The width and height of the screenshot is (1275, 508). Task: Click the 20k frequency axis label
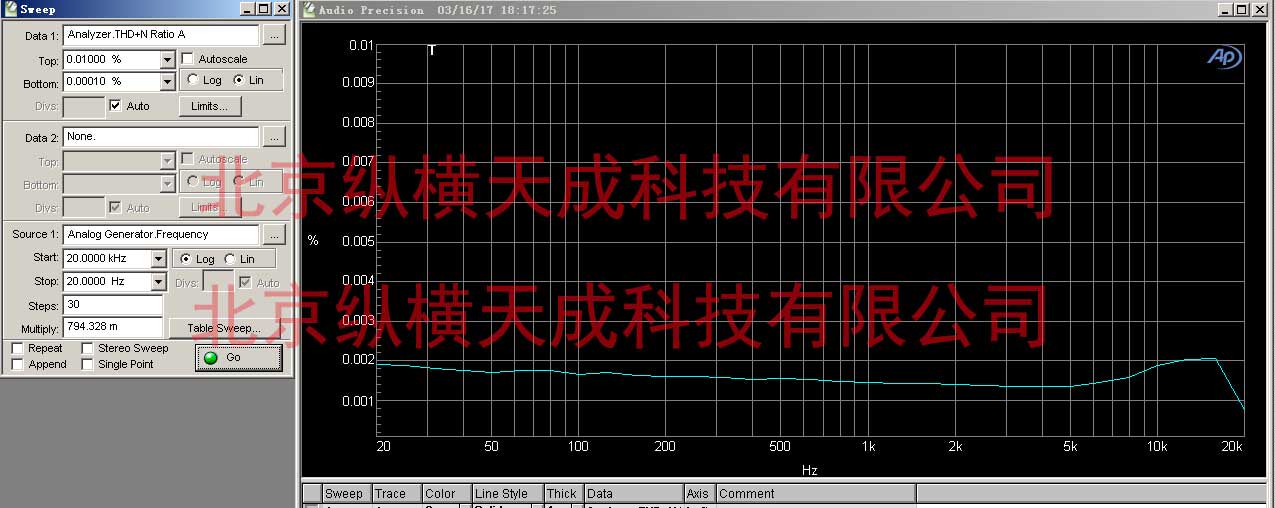point(1231,447)
